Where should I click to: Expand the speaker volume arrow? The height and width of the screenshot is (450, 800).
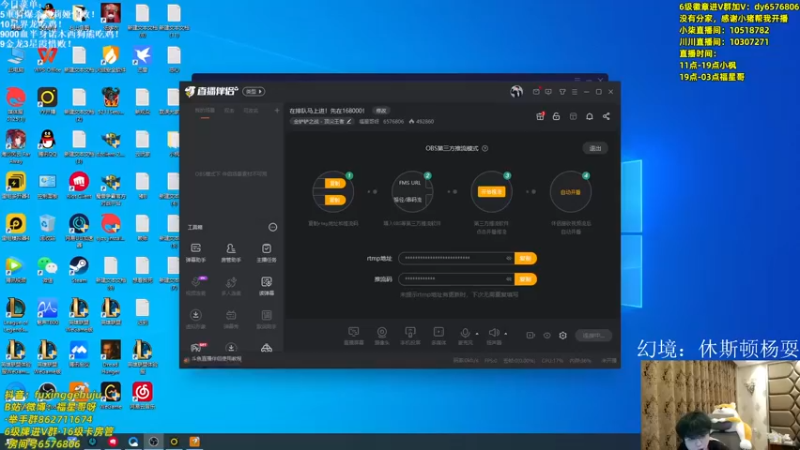coord(506,334)
